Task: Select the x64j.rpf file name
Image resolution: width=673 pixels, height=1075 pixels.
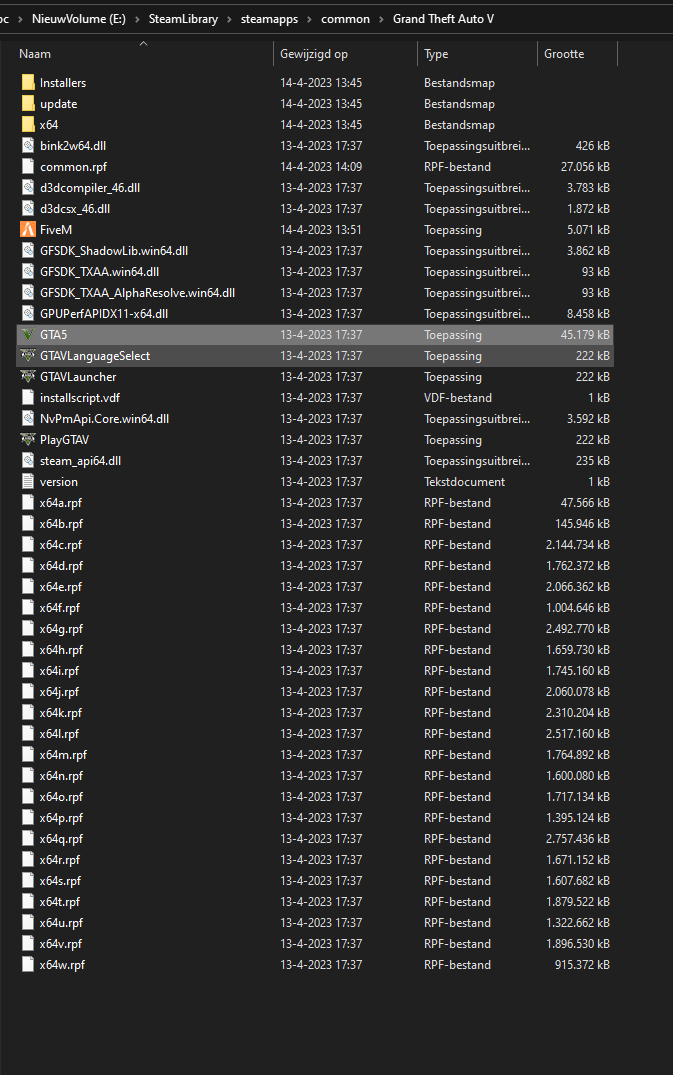Action: coord(59,692)
